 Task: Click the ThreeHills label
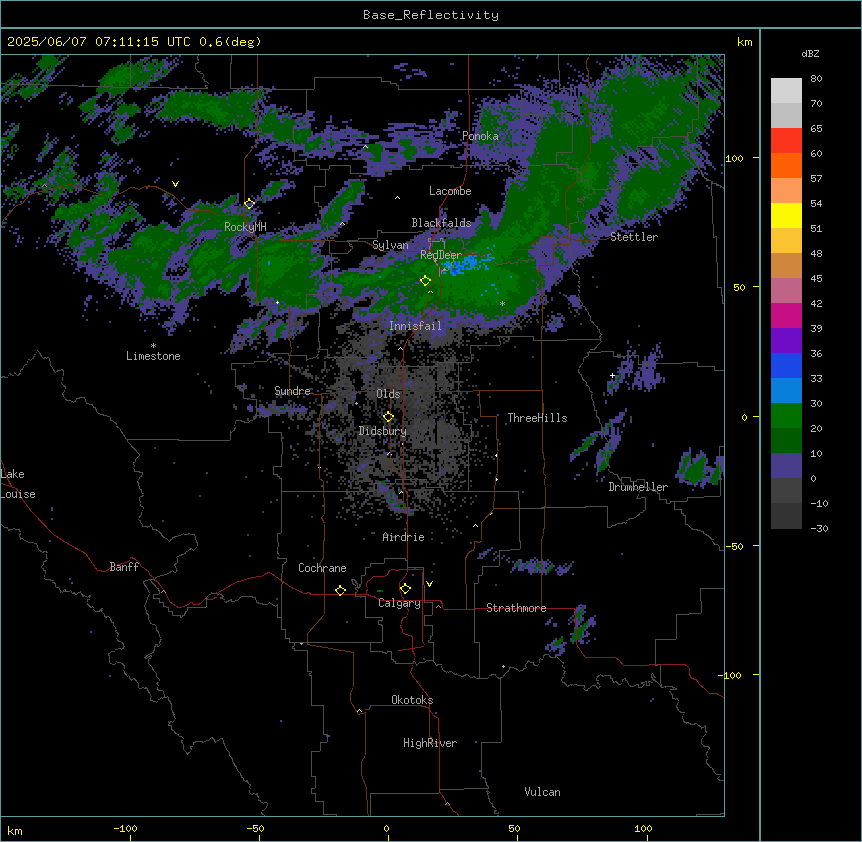click(537, 418)
